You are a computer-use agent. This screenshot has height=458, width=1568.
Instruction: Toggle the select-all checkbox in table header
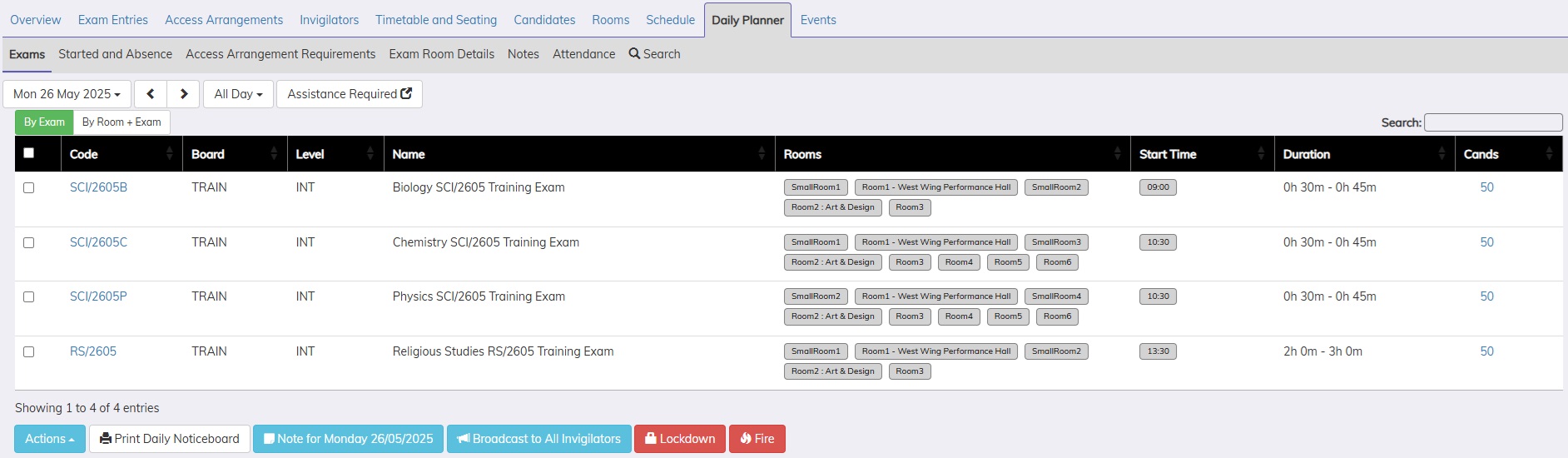[29, 153]
